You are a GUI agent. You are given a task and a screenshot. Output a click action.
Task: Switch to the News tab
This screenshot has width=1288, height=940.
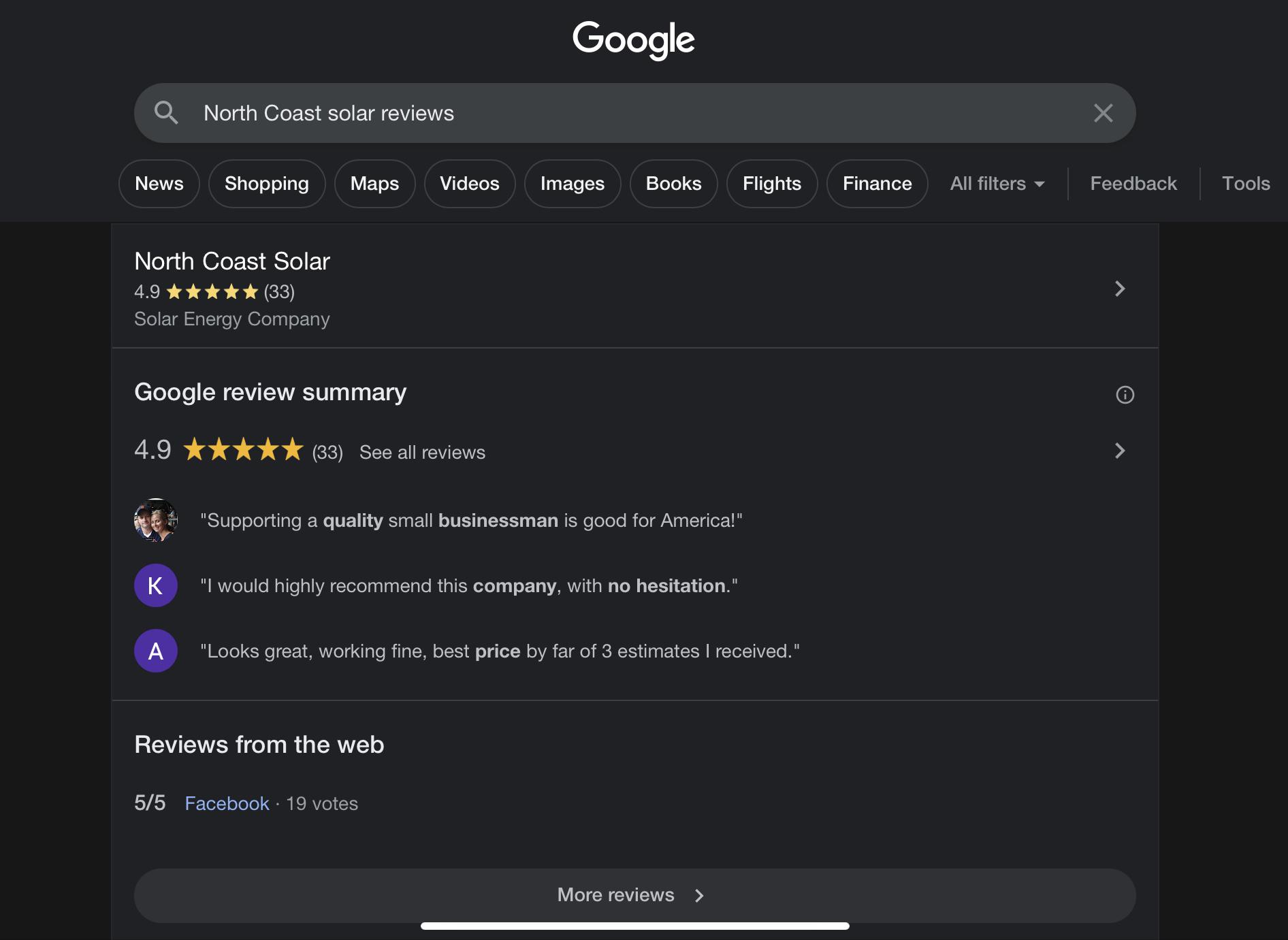click(x=159, y=184)
